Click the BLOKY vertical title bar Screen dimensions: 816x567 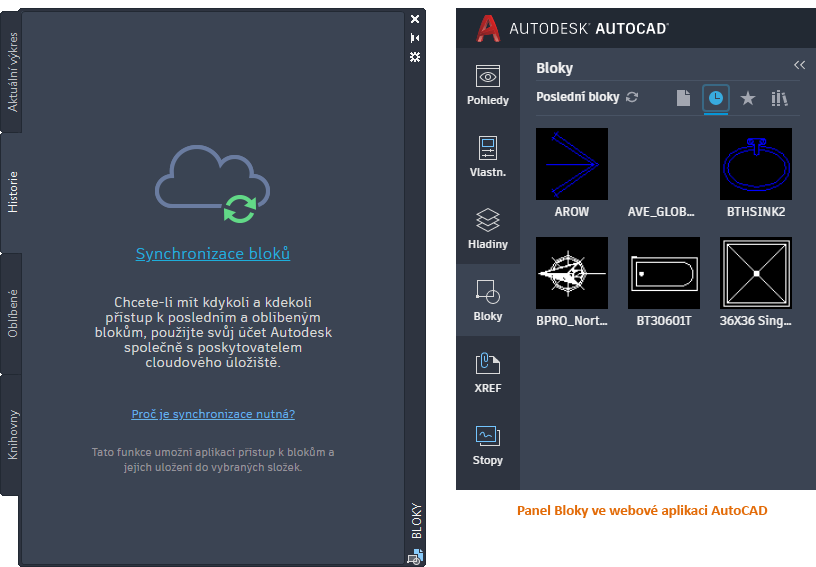(416, 521)
